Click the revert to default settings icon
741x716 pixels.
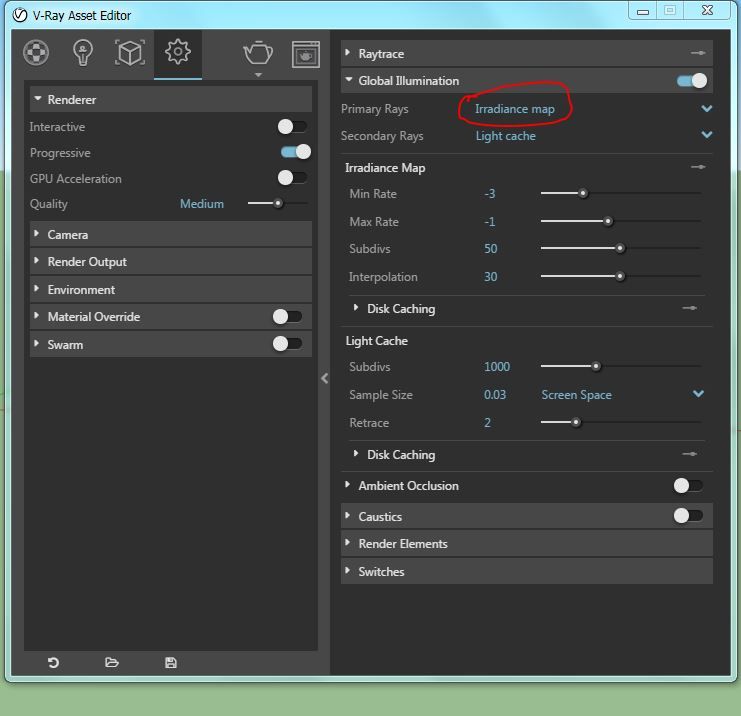coord(53,663)
